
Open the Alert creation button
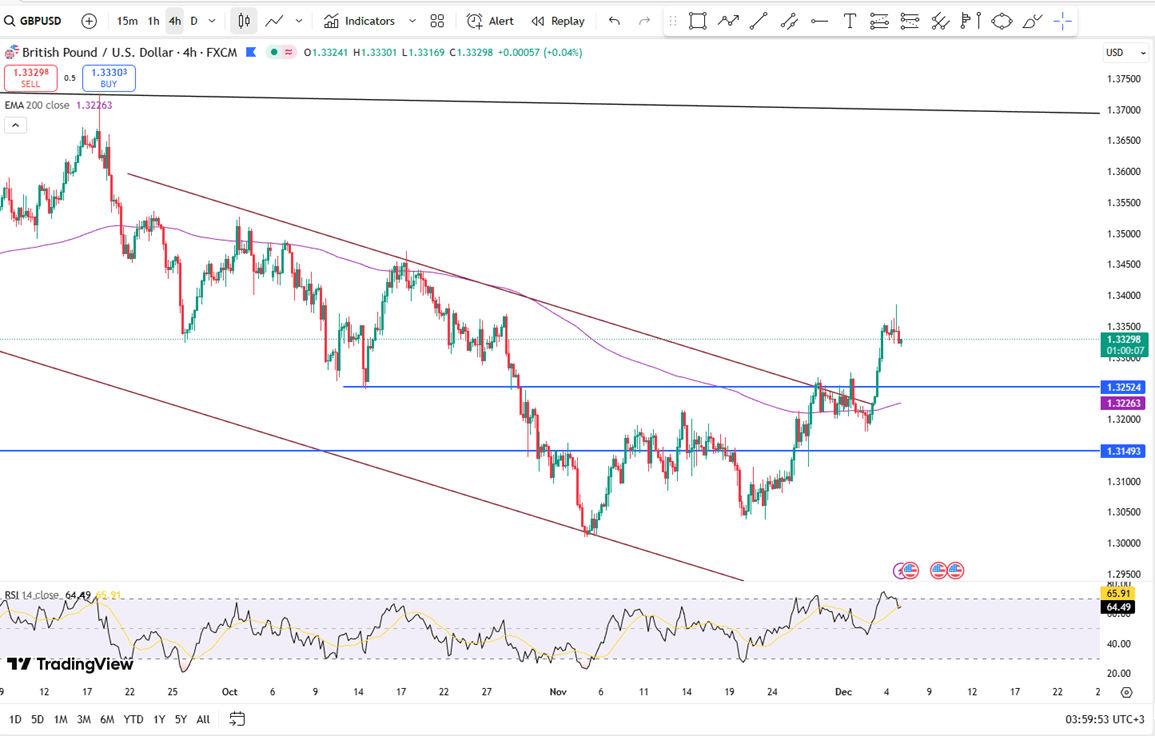point(490,21)
